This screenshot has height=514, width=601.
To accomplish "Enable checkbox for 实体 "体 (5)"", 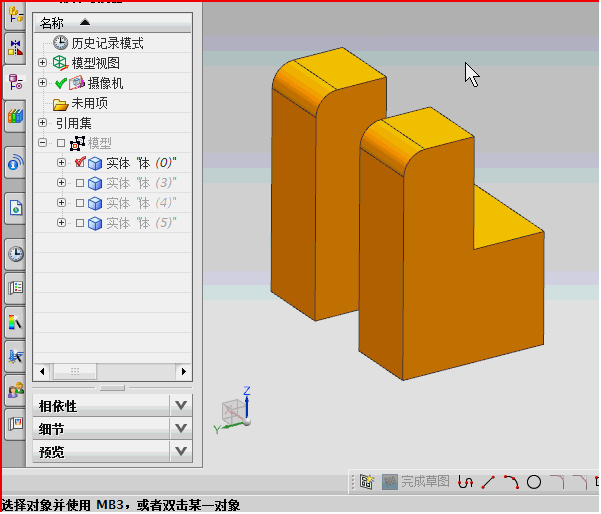I will coord(80,223).
